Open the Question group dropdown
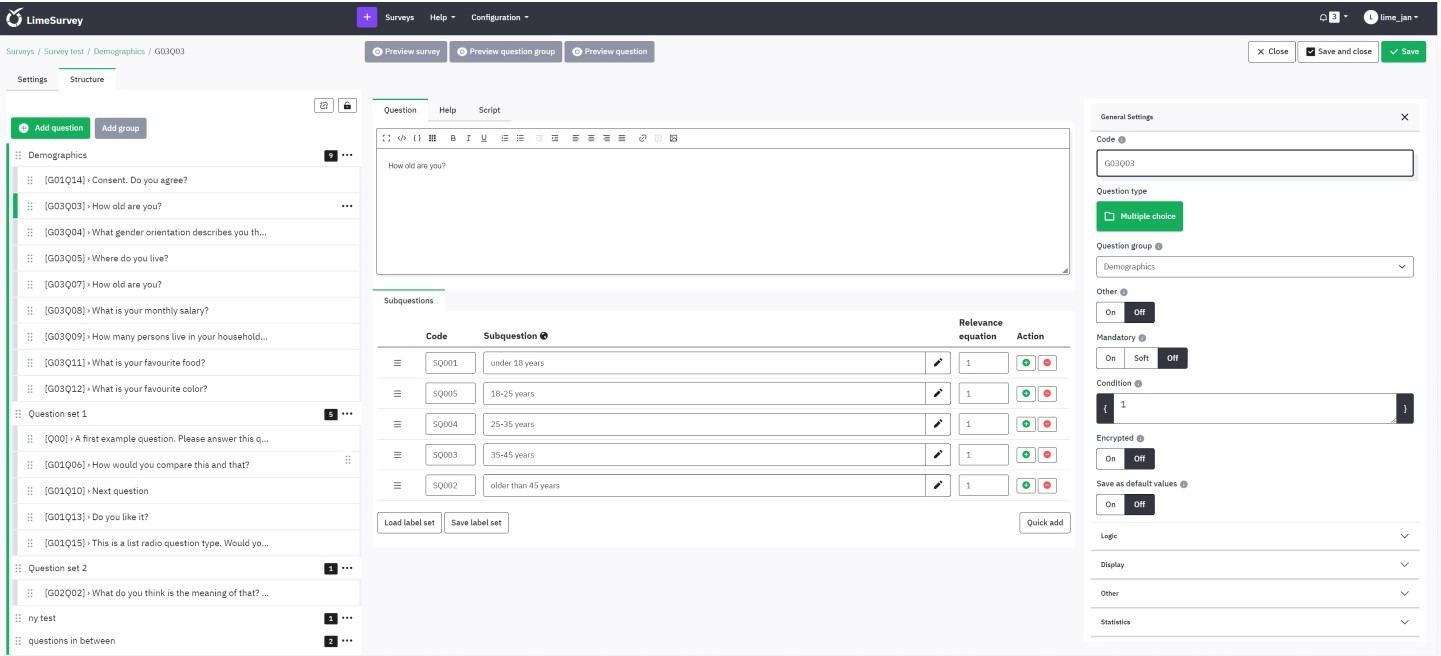This screenshot has height=656, width=1441. pos(1254,266)
